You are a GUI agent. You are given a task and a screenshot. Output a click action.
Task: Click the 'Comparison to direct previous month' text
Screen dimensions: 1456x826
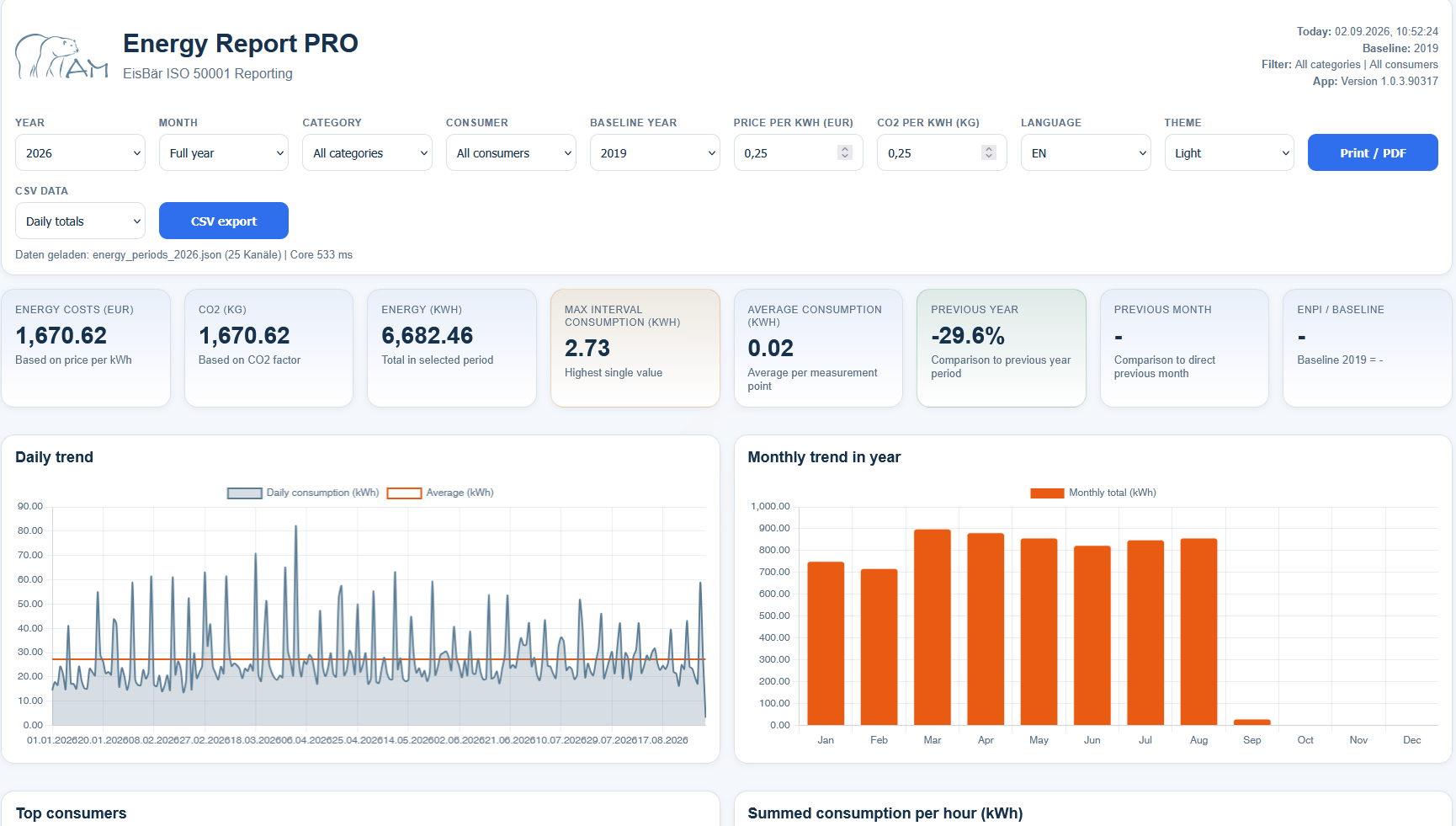pyautogui.click(x=1165, y=366)
